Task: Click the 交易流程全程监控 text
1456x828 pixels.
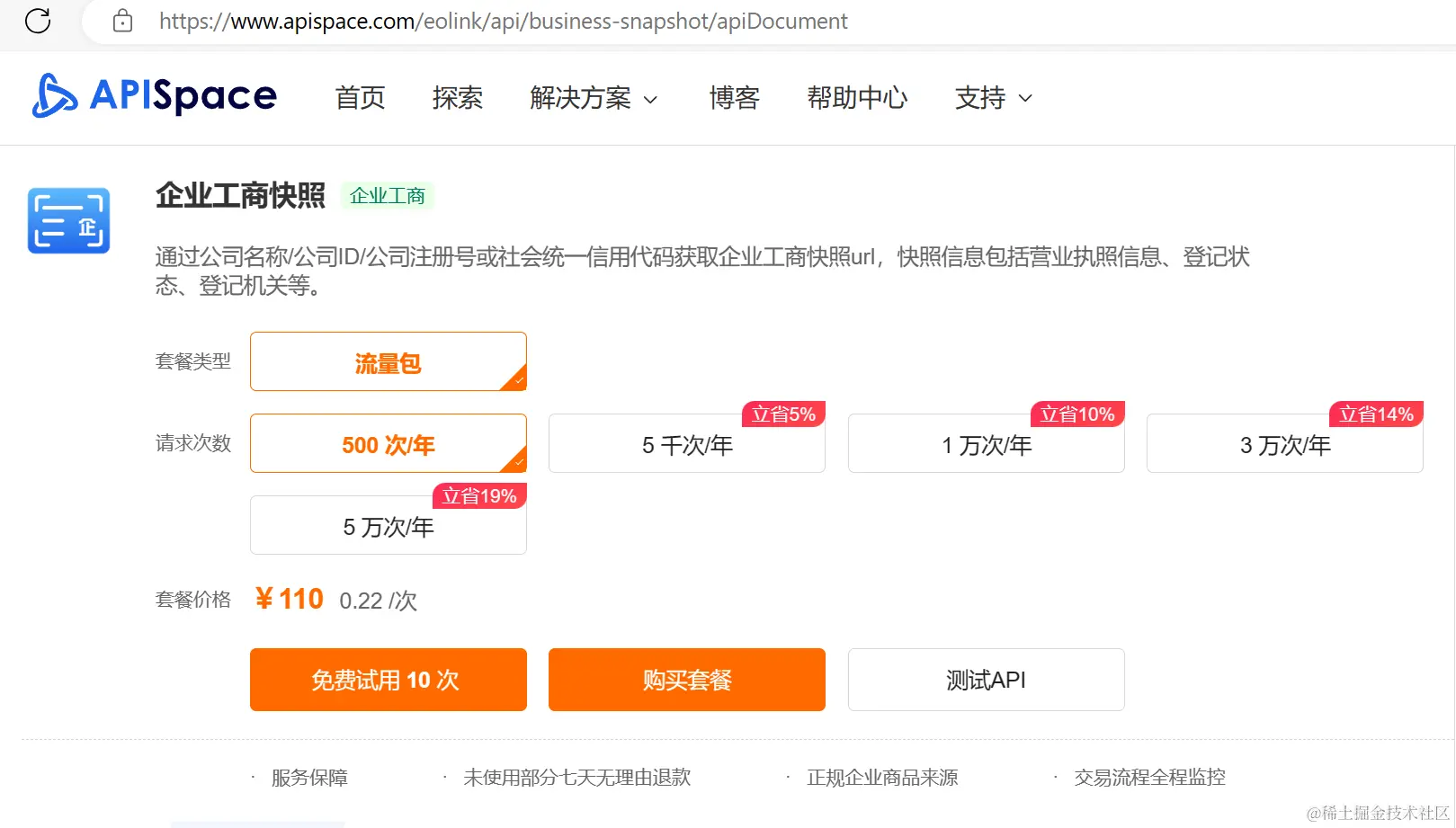Action: (1149, 777)
